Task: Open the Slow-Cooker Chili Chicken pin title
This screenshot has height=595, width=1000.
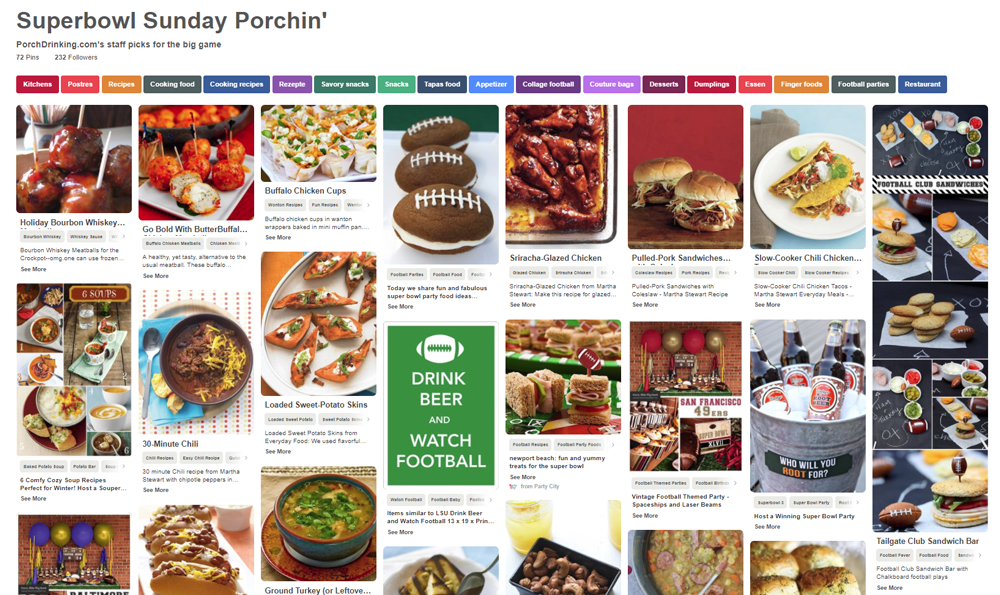Action: pyautogui.click(x=807, y=258)
